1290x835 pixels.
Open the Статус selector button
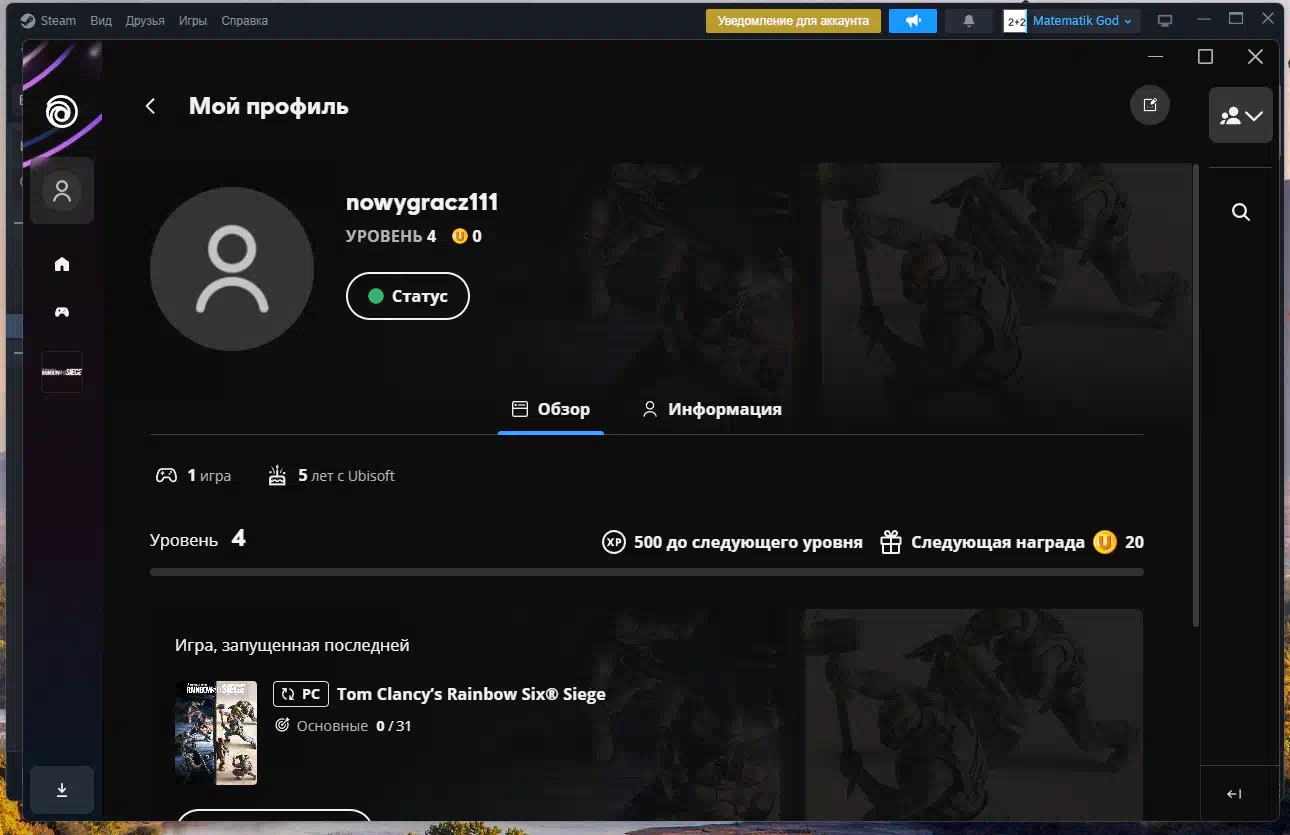click(407, 296)
